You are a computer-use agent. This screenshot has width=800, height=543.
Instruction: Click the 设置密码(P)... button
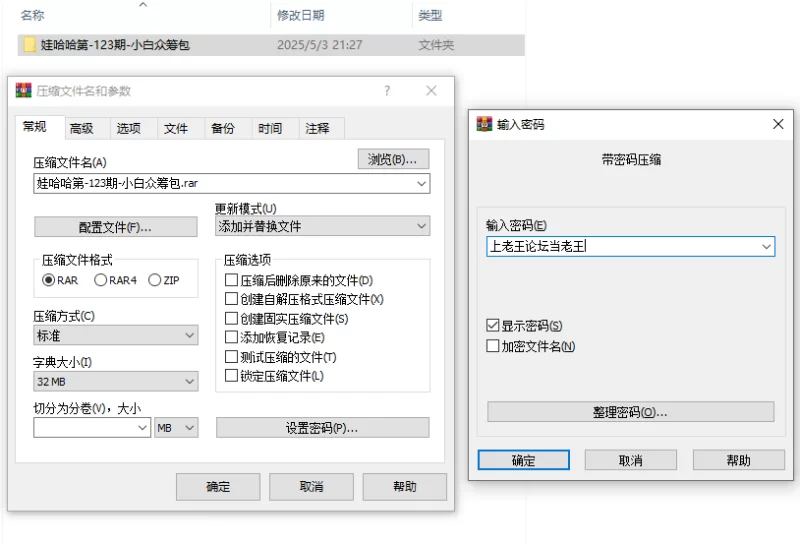pyautogui.click(x=322, y=428)
